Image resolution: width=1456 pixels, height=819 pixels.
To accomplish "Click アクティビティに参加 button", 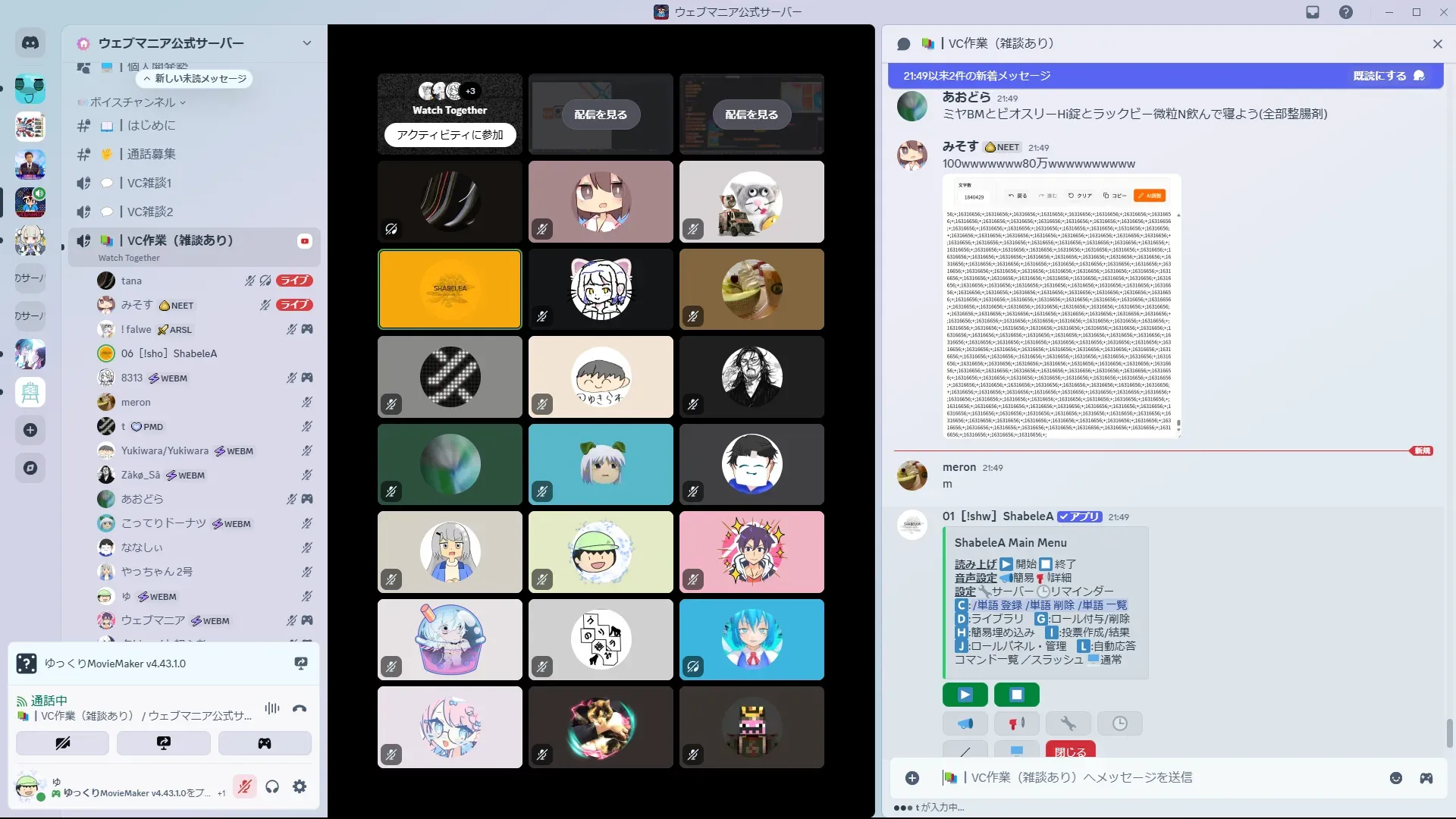I will pyautogui.click(x=450, y=135).
